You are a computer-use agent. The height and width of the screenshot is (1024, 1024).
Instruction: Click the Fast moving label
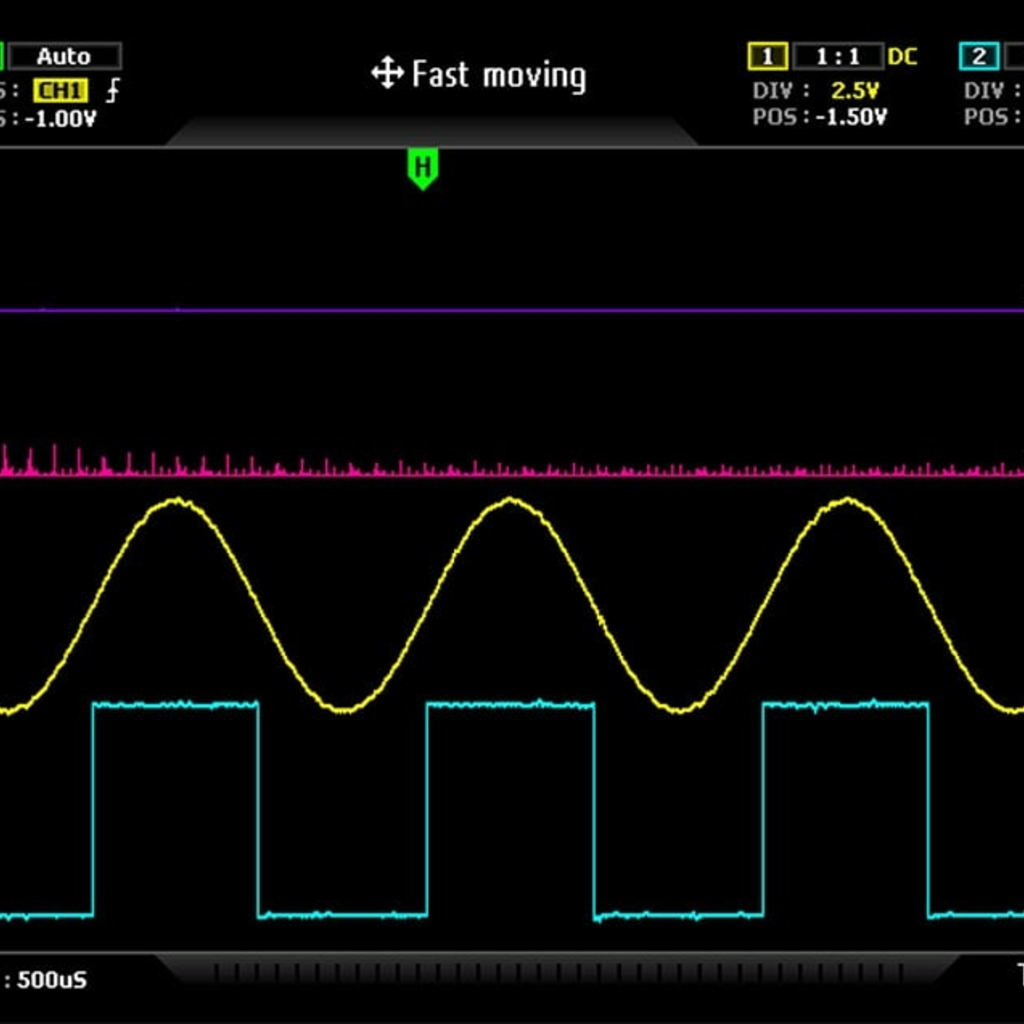498,75
